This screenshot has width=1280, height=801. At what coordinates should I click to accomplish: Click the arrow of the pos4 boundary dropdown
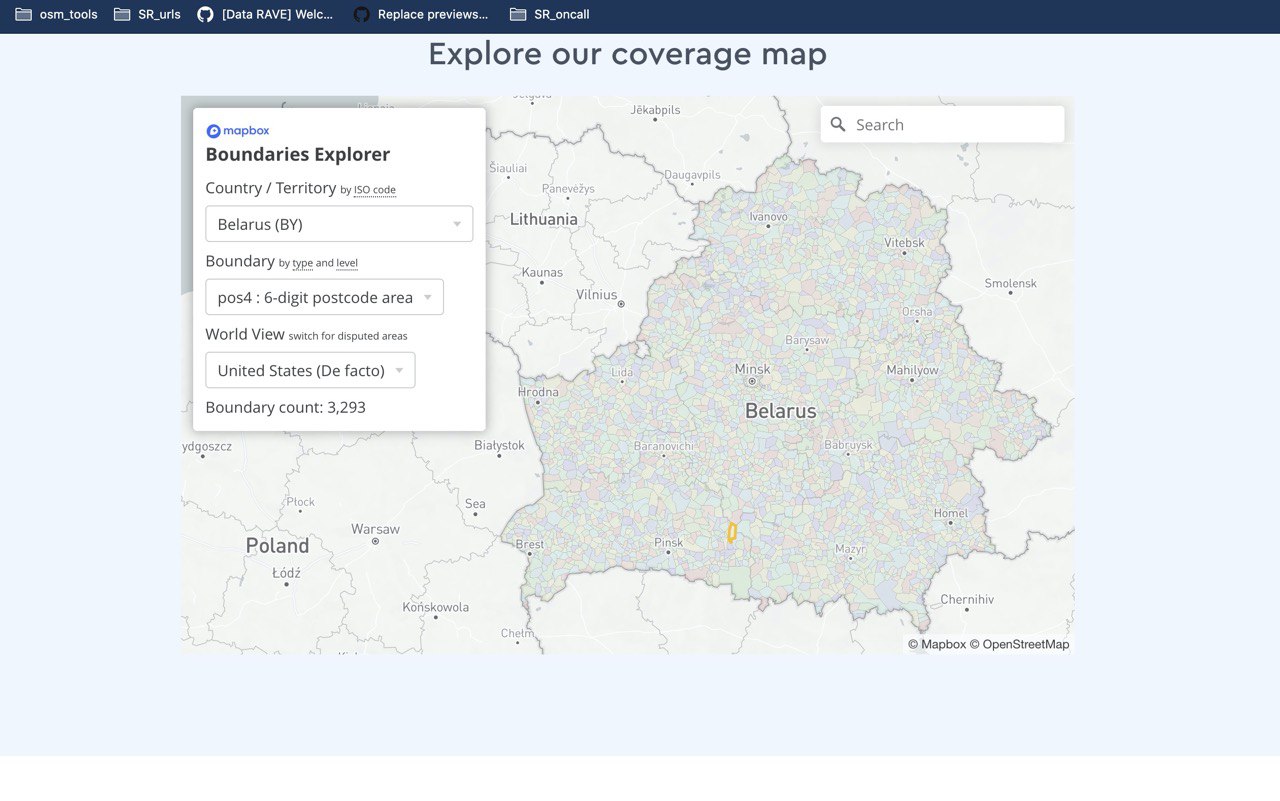point(428,297)
